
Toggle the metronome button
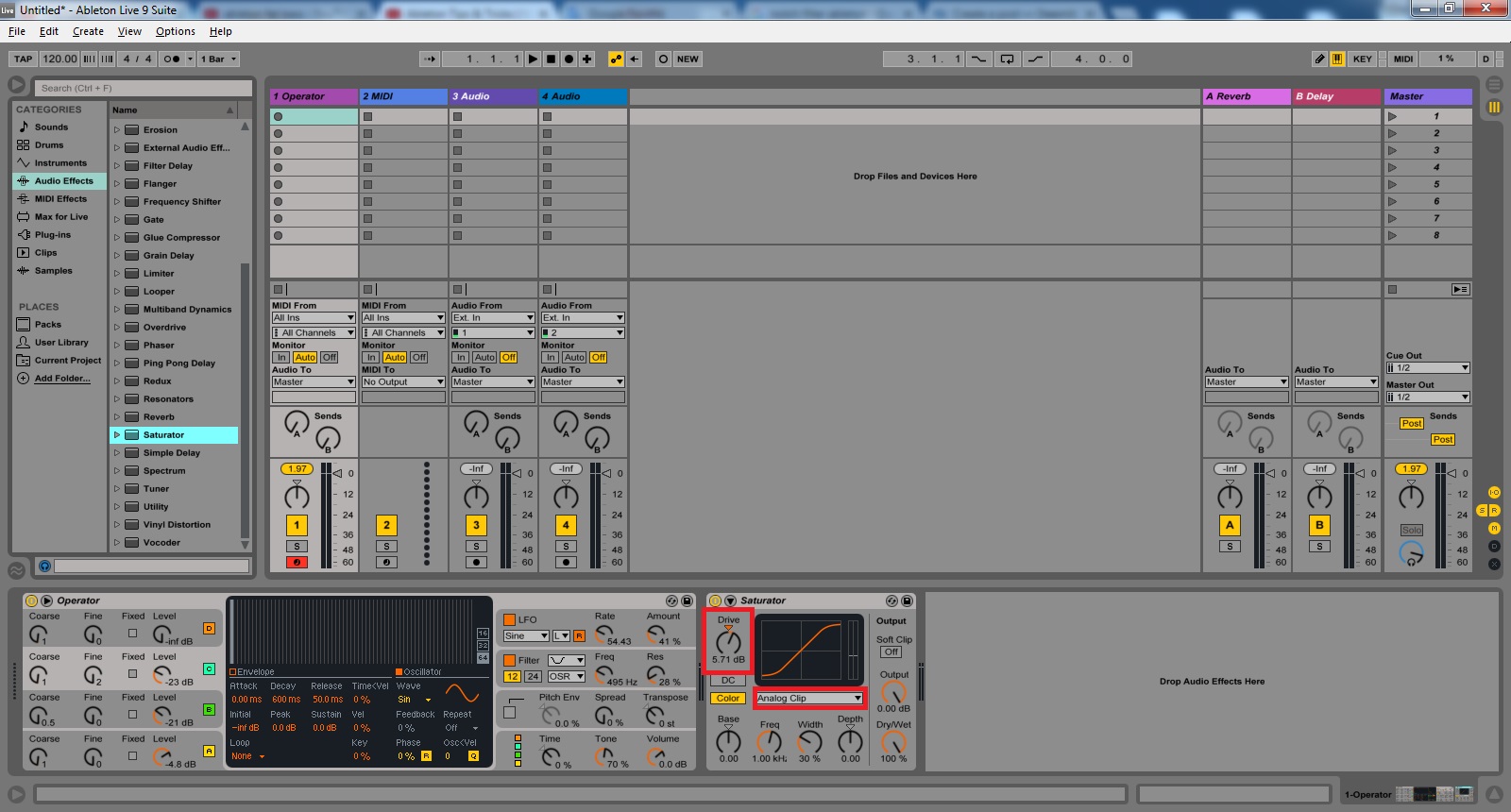171,59
